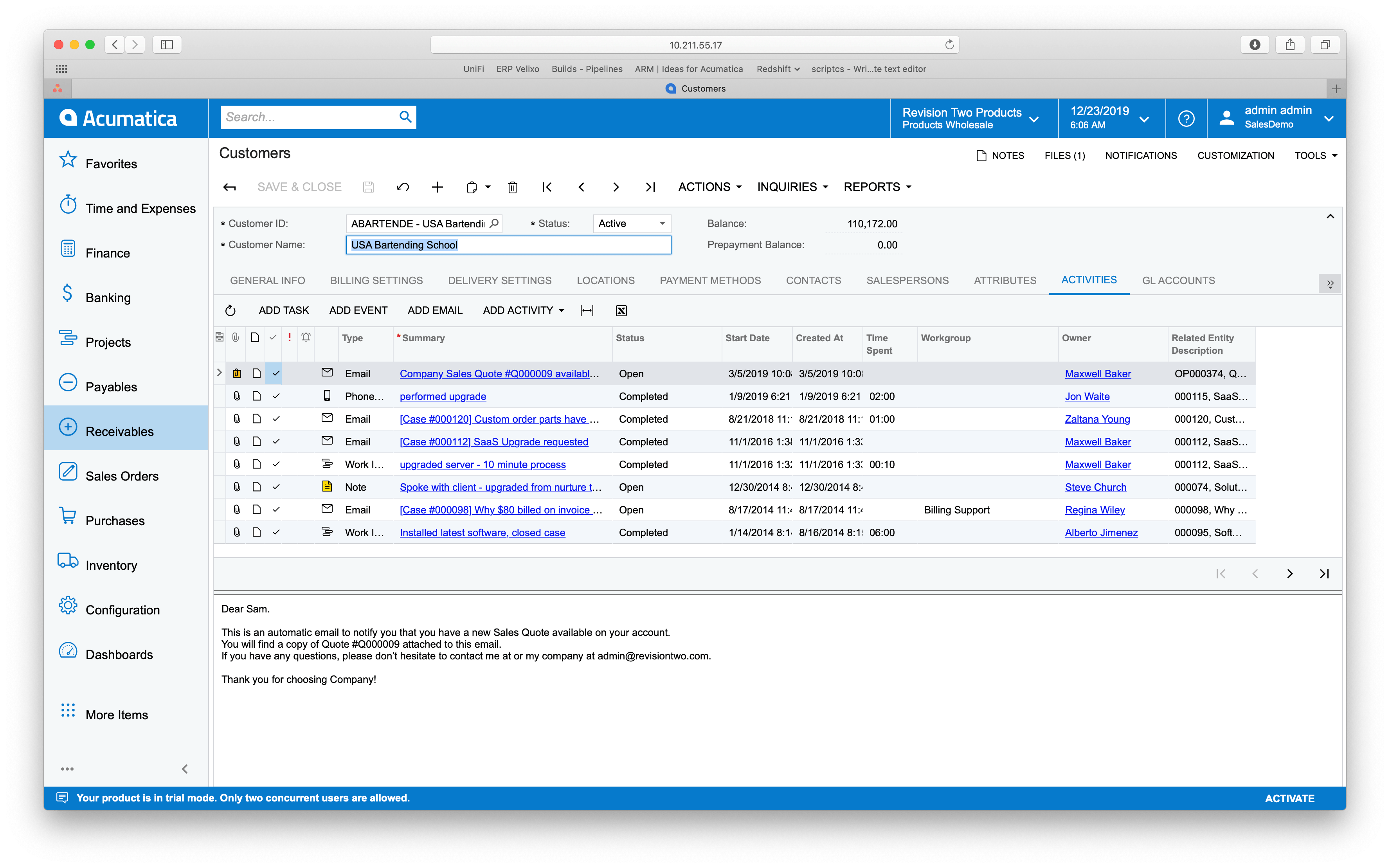The image size is (1390, 868).
Task: Click the copy-paste clipboard icon
Action: tap(472, 187)
